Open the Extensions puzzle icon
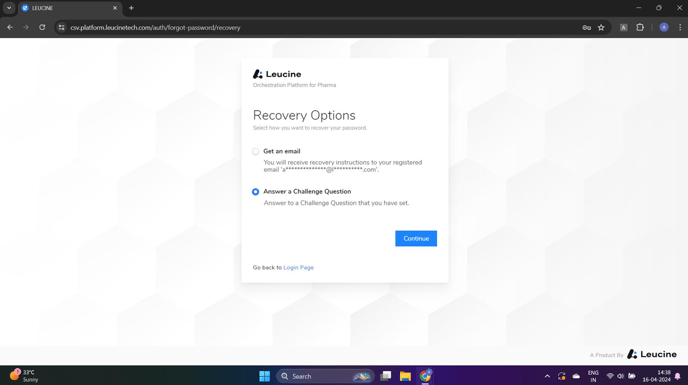688x385 pixels. (640, 27)
